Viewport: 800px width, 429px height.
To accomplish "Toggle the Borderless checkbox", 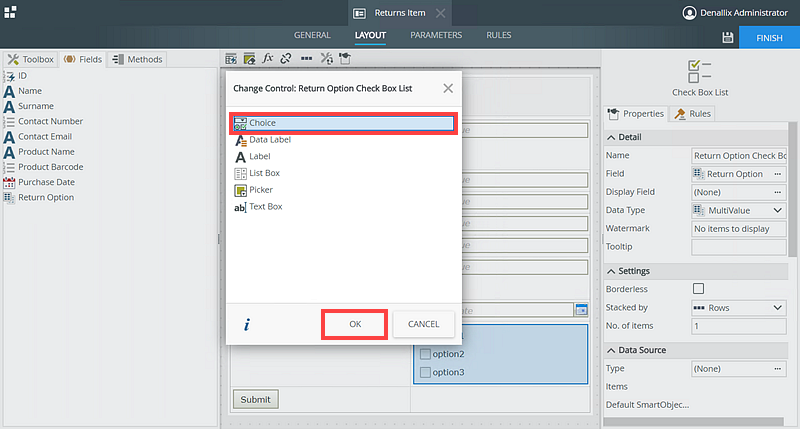I will coord(698,289).
